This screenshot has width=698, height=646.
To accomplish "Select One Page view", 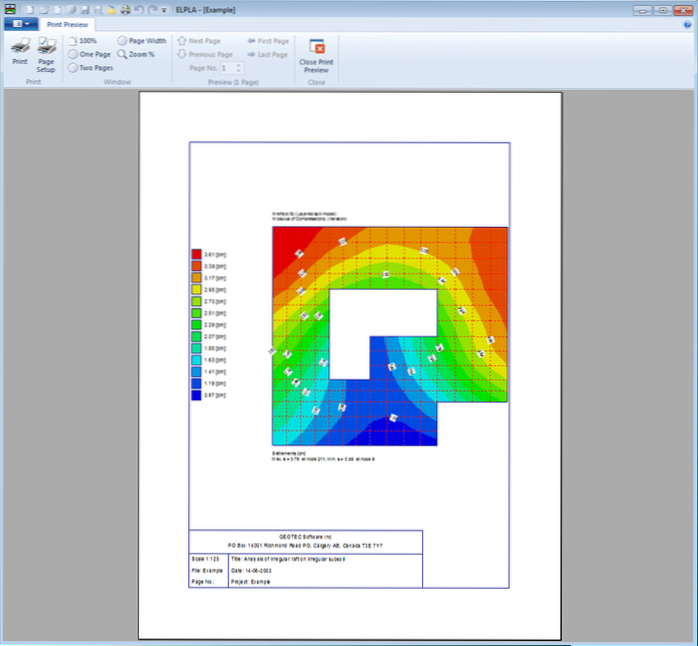I will pos(88,54).
